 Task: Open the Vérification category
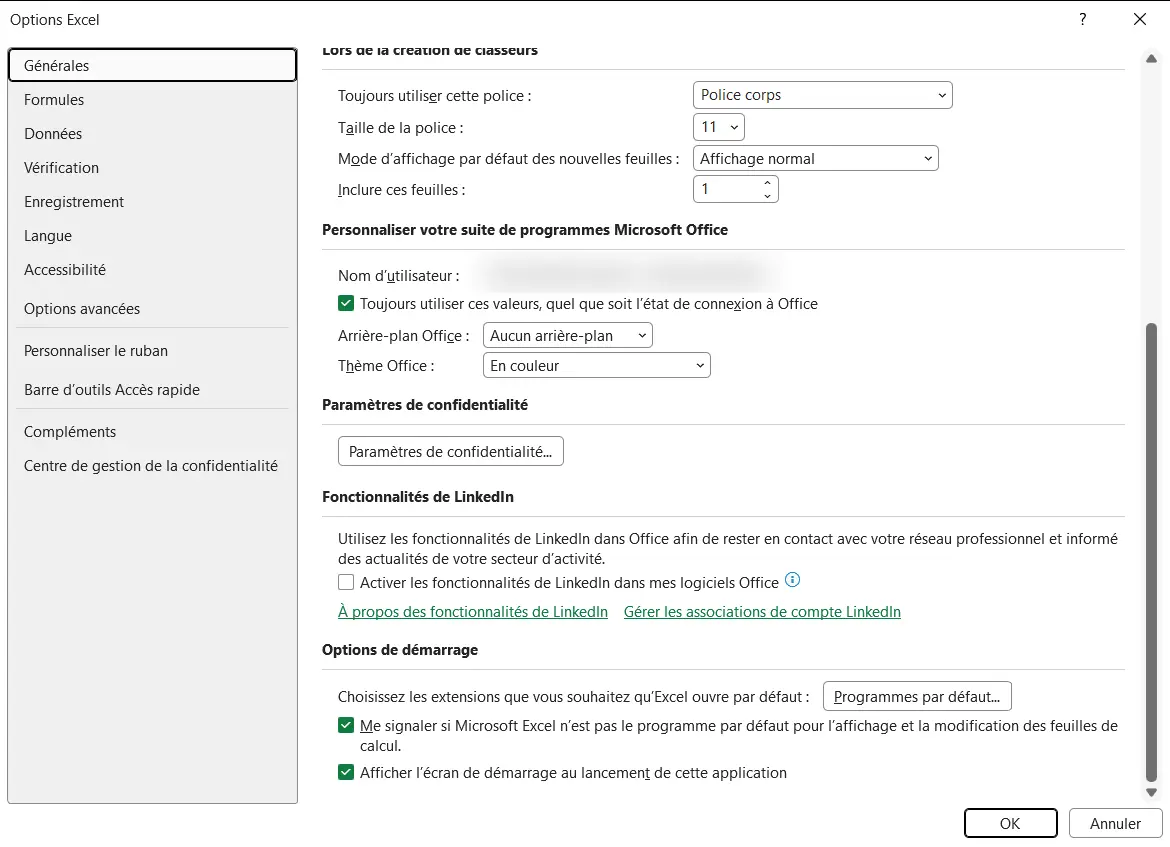pos(152,168)
